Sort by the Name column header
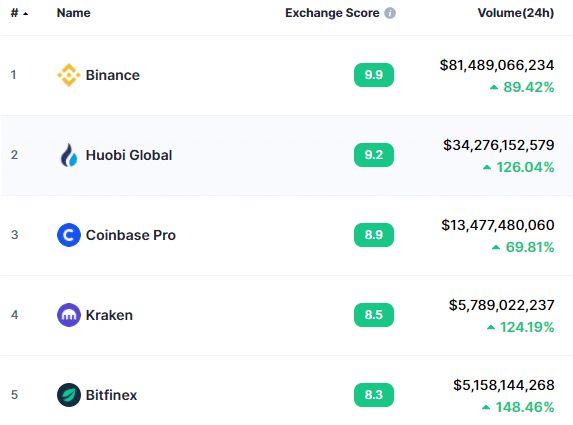The height and width of the screenshot is (425, 573). coord(73,13)
